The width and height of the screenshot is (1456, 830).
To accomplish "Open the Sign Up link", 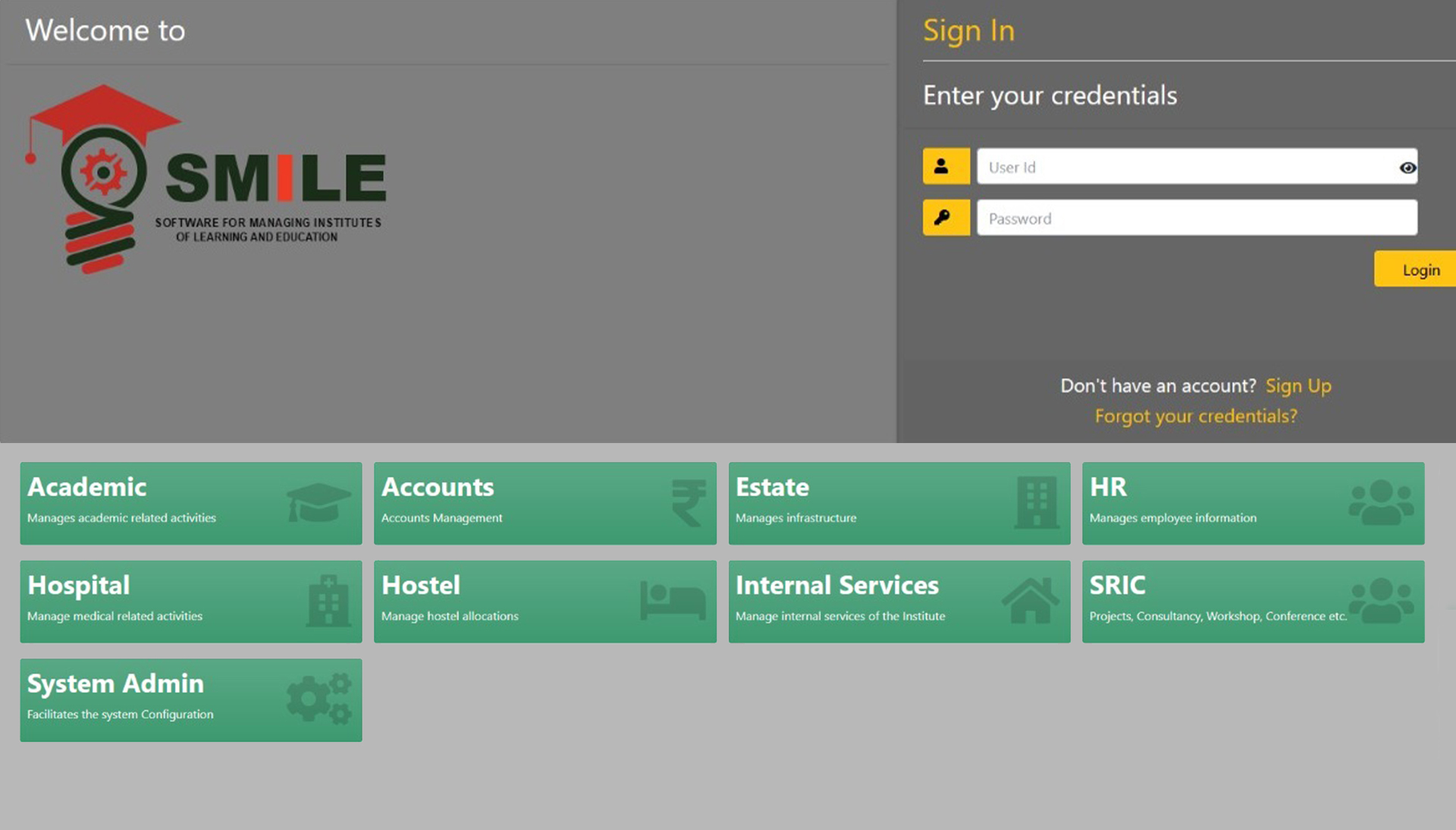I will coord(1298,385).
